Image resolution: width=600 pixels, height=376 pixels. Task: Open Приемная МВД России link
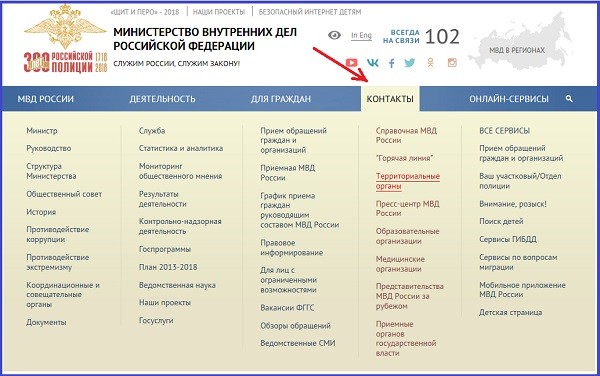(287, 173)
